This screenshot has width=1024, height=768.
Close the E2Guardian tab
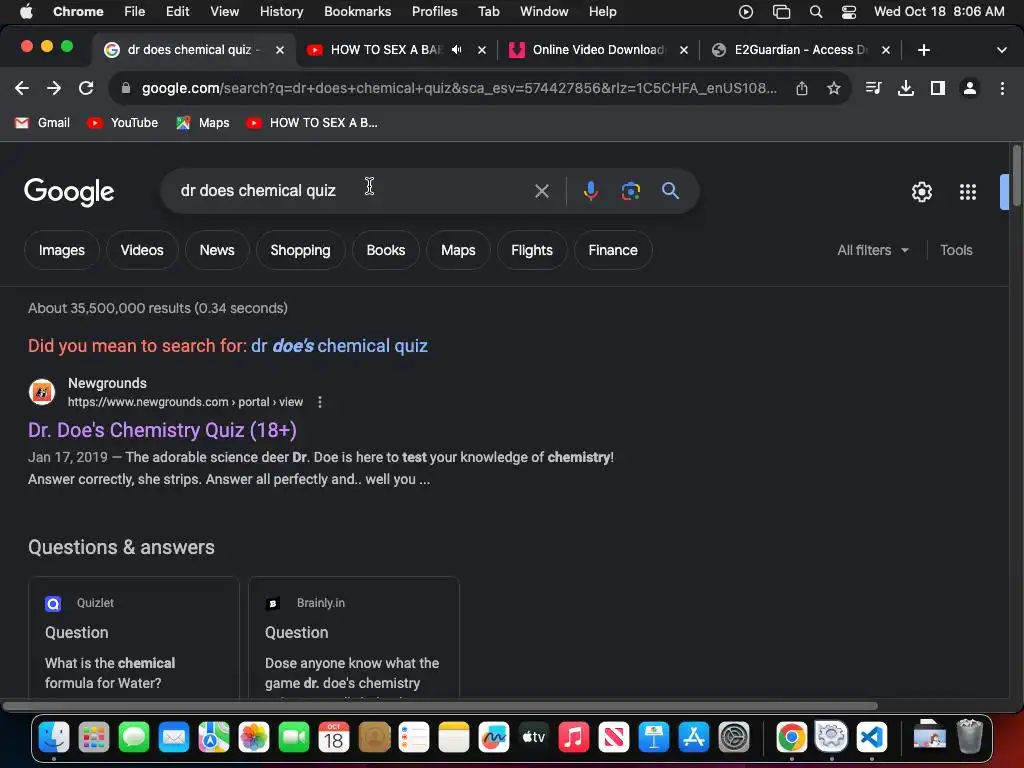[886, 50]
